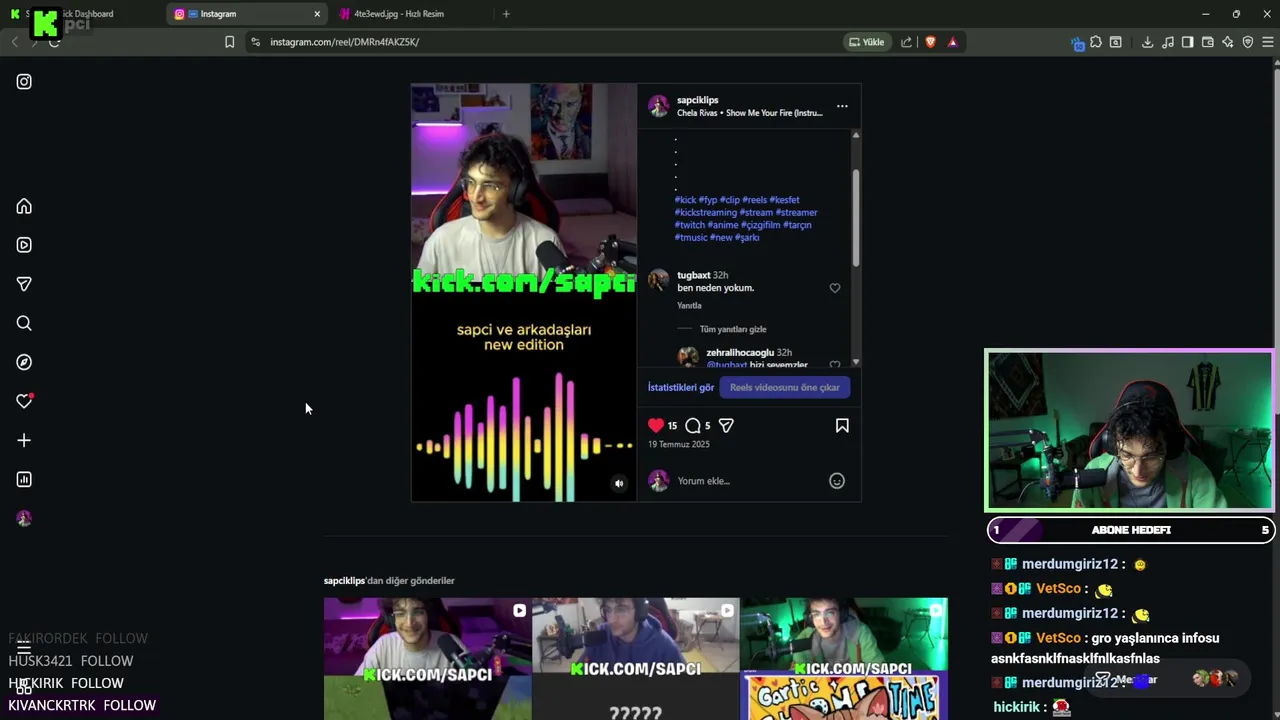Open Instagram home via logo icon
This screenshot has width=1280, height=720.
(x=24, y=82)
